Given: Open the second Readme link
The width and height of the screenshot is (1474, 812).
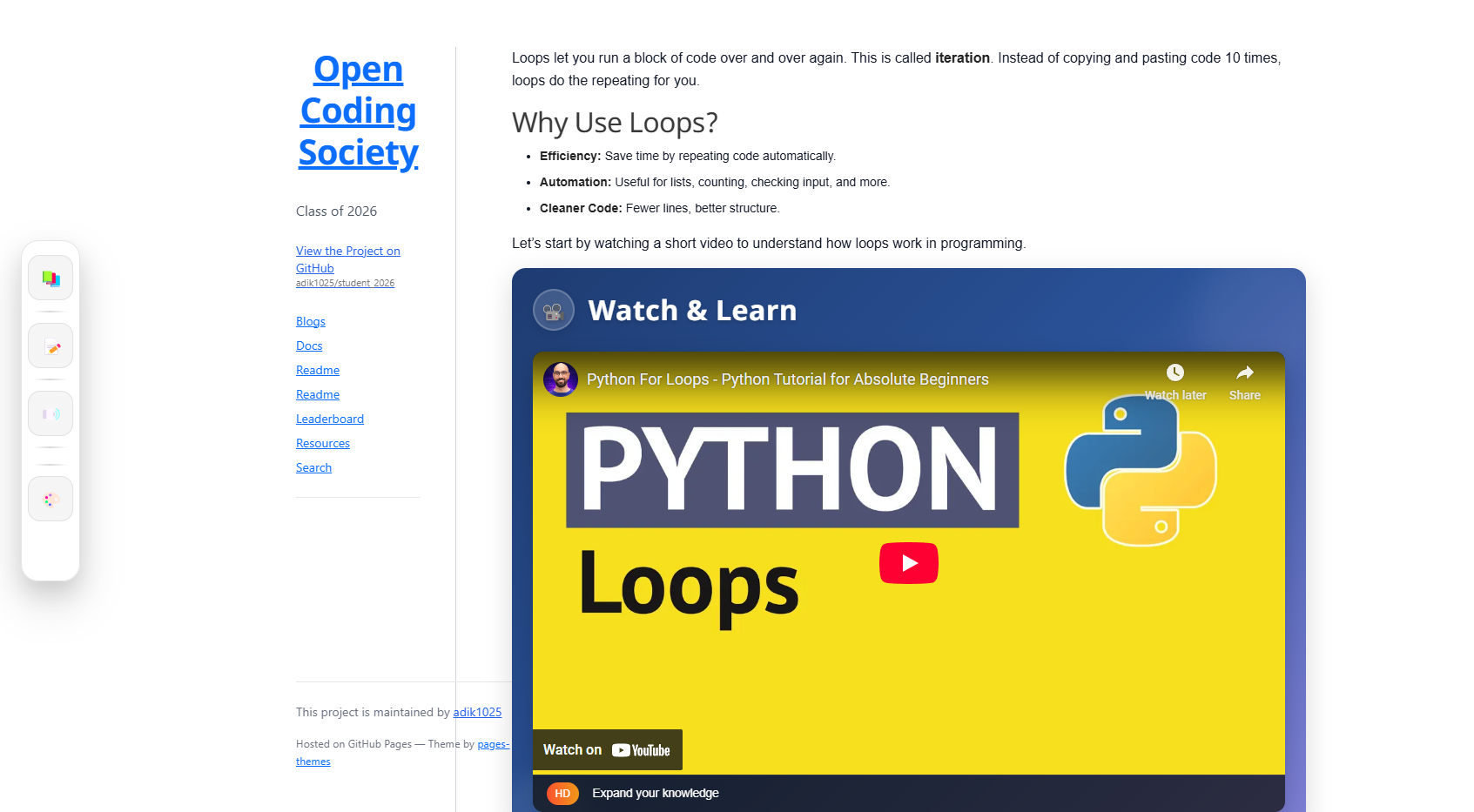Looking at the screenshot, I should click(x=318, y=394).
